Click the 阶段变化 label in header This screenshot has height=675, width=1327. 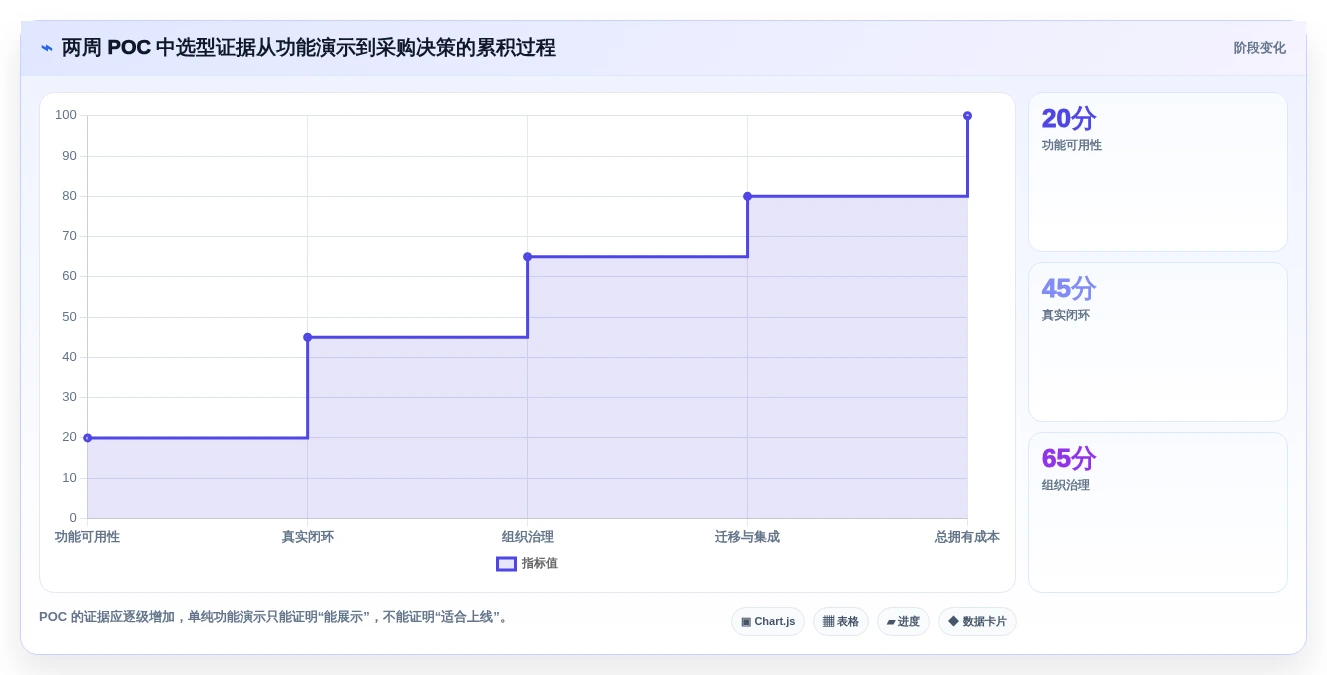point(1259,48)
